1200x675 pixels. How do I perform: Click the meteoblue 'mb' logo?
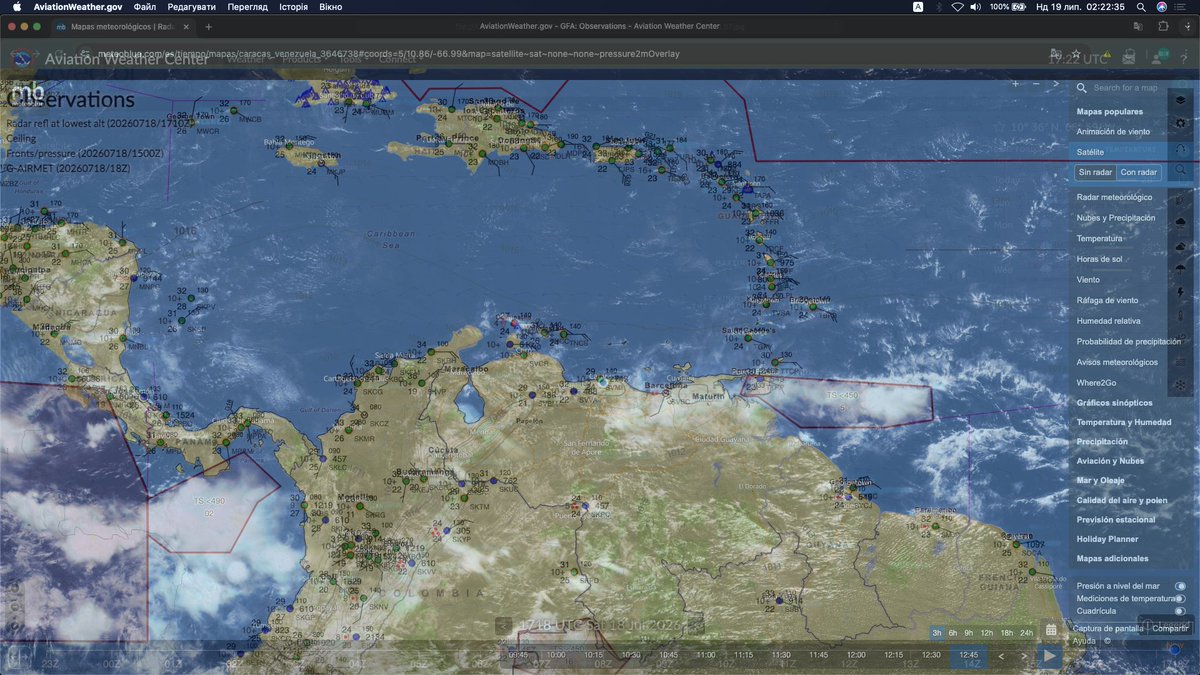click(x=26, y=92)
